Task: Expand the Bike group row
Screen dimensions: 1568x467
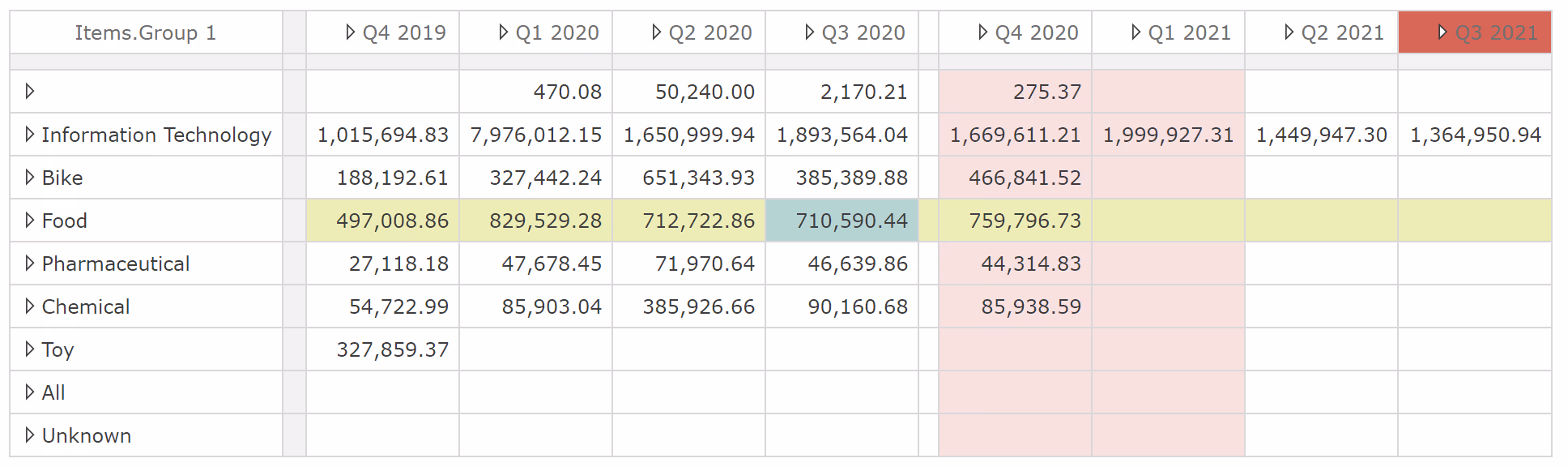Action: tap(30, 178)
